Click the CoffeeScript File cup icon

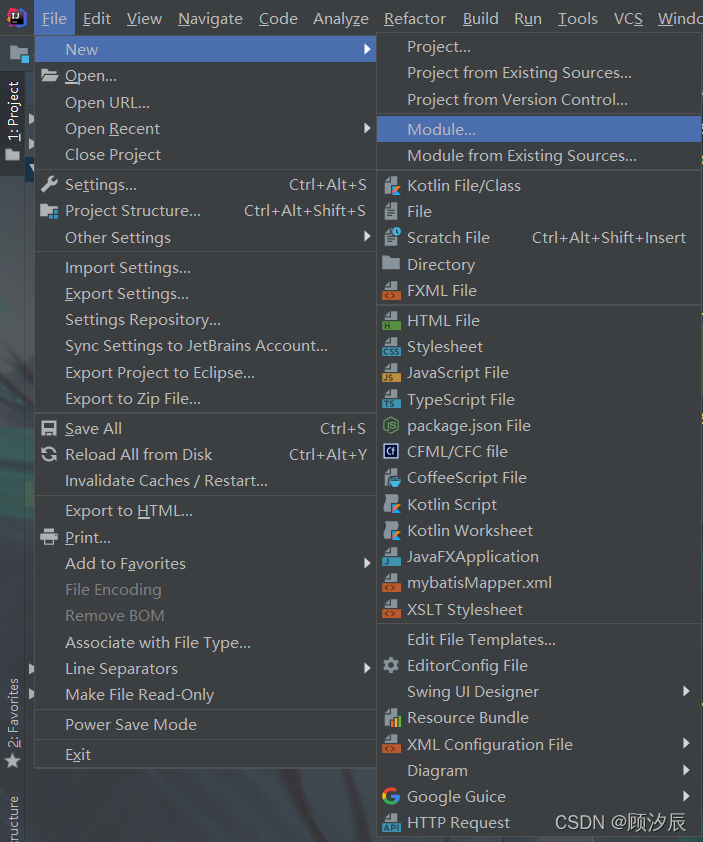392,477
